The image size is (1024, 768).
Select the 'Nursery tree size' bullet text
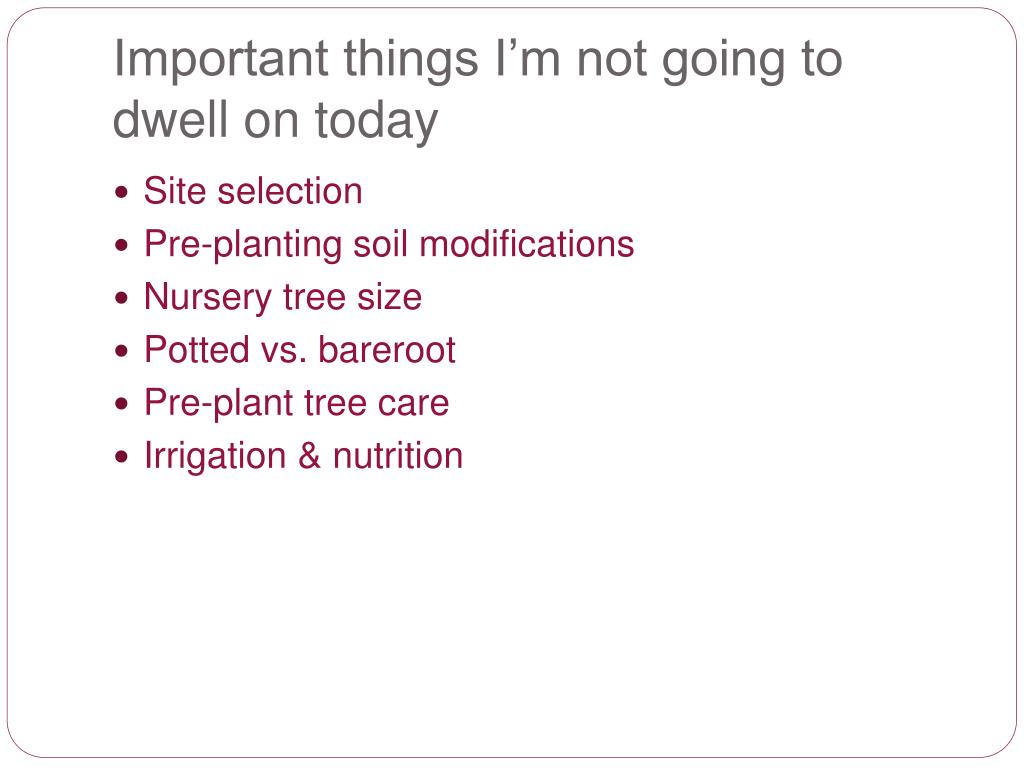[x=283, y=298]
